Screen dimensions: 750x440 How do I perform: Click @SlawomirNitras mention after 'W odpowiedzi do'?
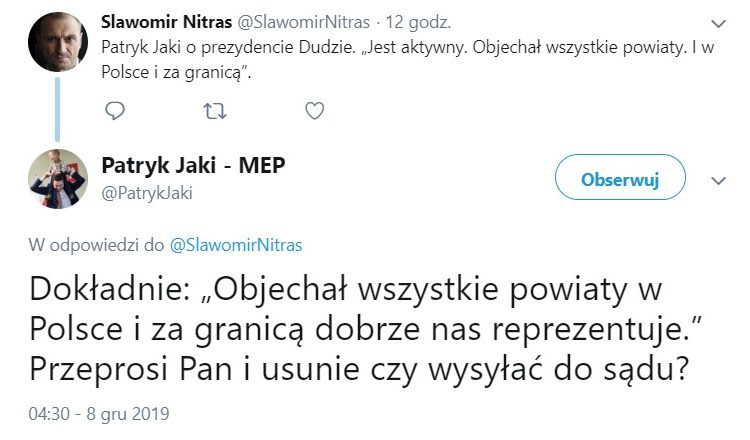click(x=236, y=243)
